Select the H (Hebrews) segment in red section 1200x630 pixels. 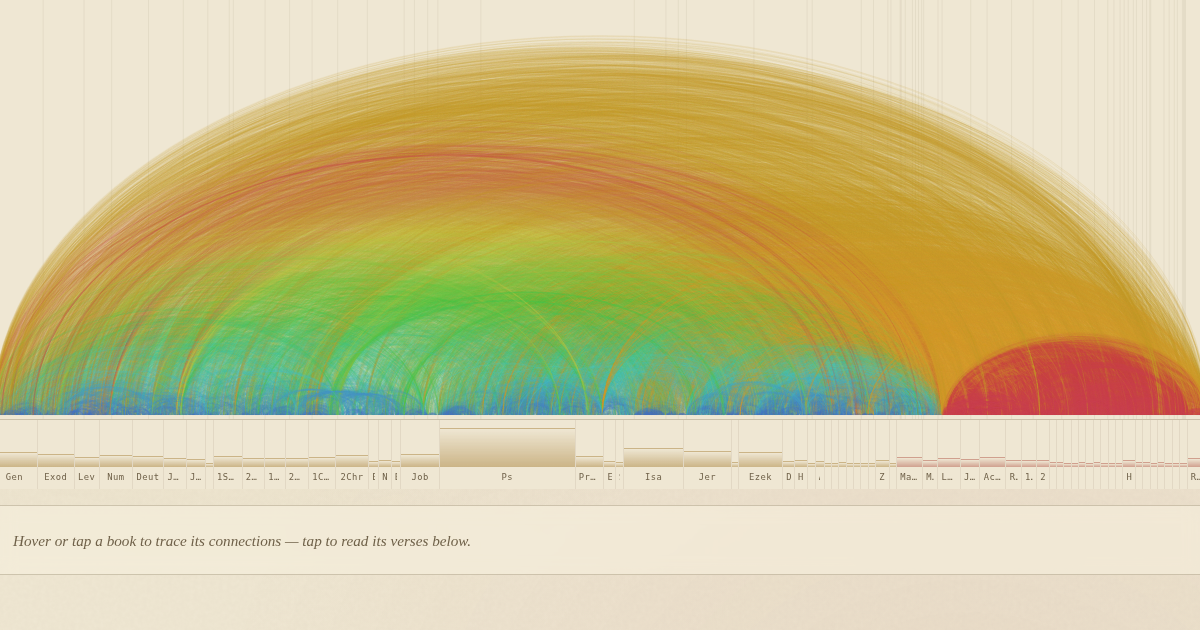1129,454
